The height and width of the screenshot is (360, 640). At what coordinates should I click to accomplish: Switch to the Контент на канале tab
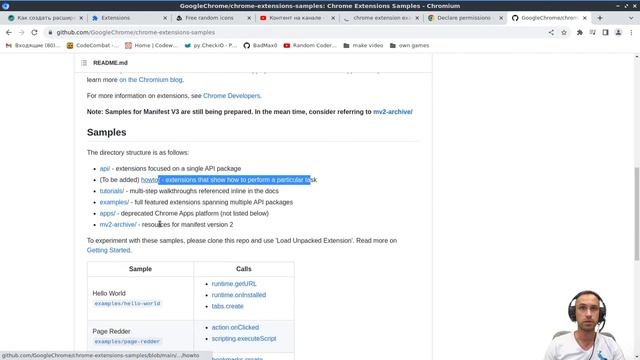pyautogui.click(x=297, y=18)
